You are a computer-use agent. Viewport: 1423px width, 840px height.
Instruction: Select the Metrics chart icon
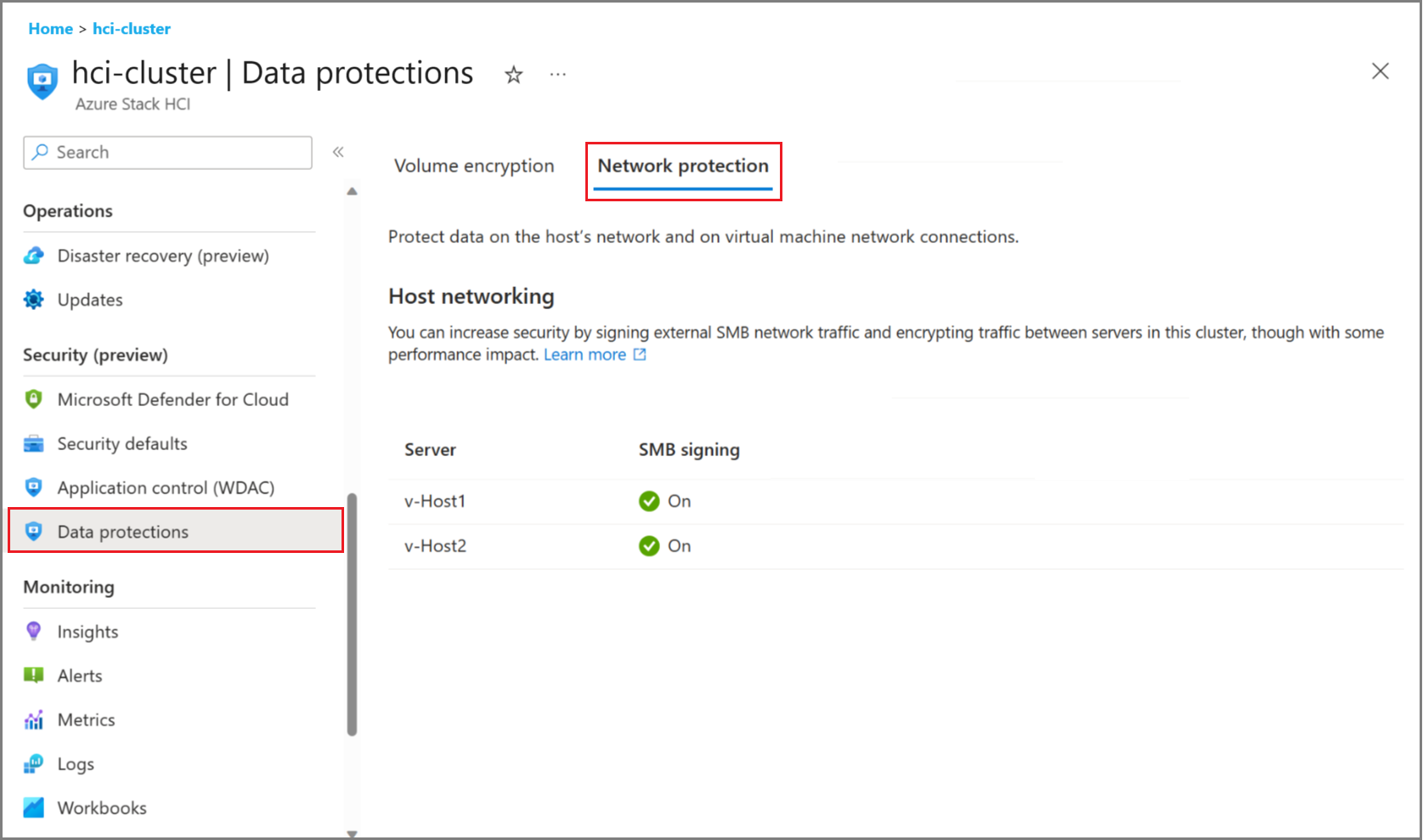click(x=34, y=719)
